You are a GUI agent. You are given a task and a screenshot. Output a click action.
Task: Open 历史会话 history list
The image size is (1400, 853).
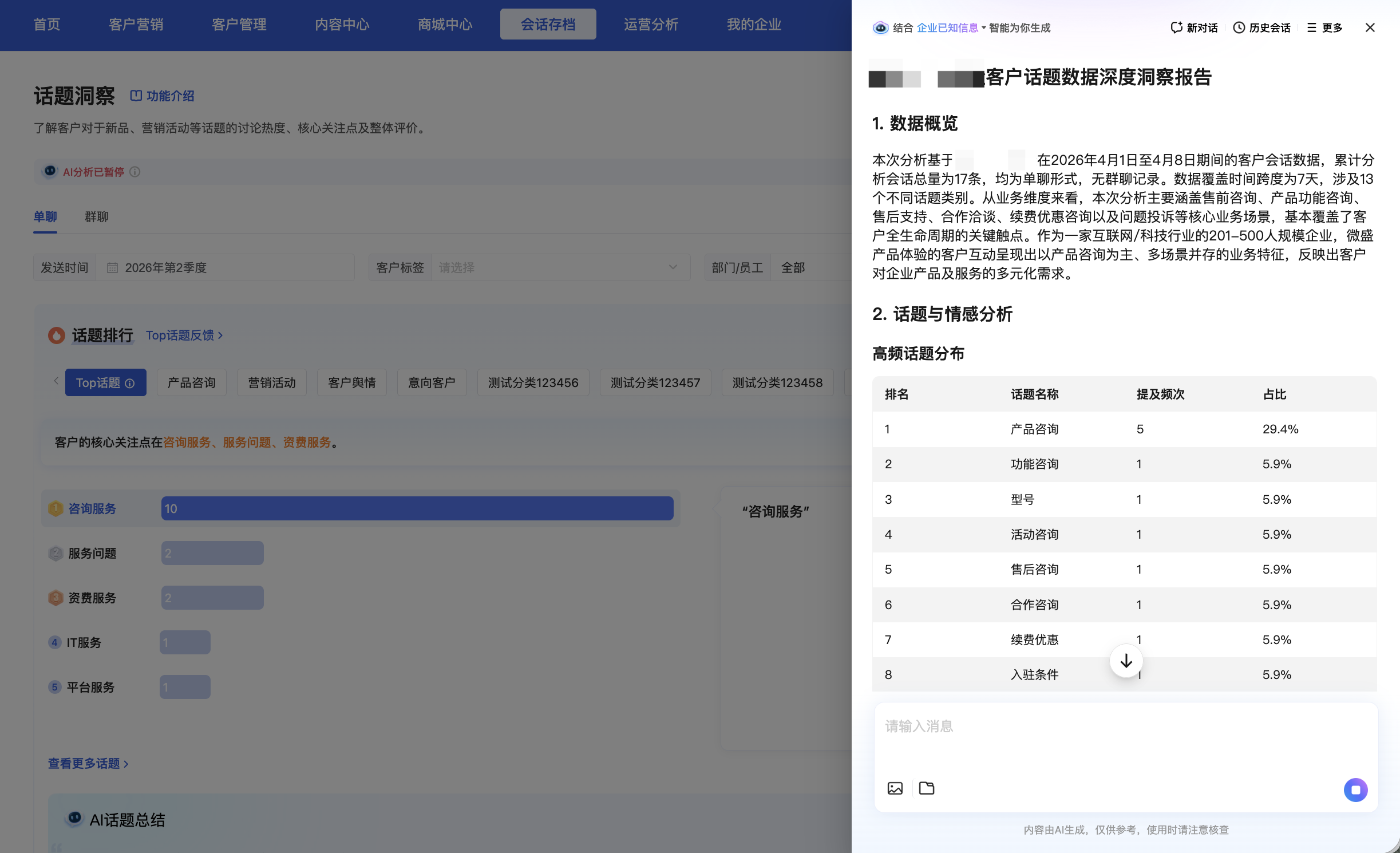point(1261,27)
